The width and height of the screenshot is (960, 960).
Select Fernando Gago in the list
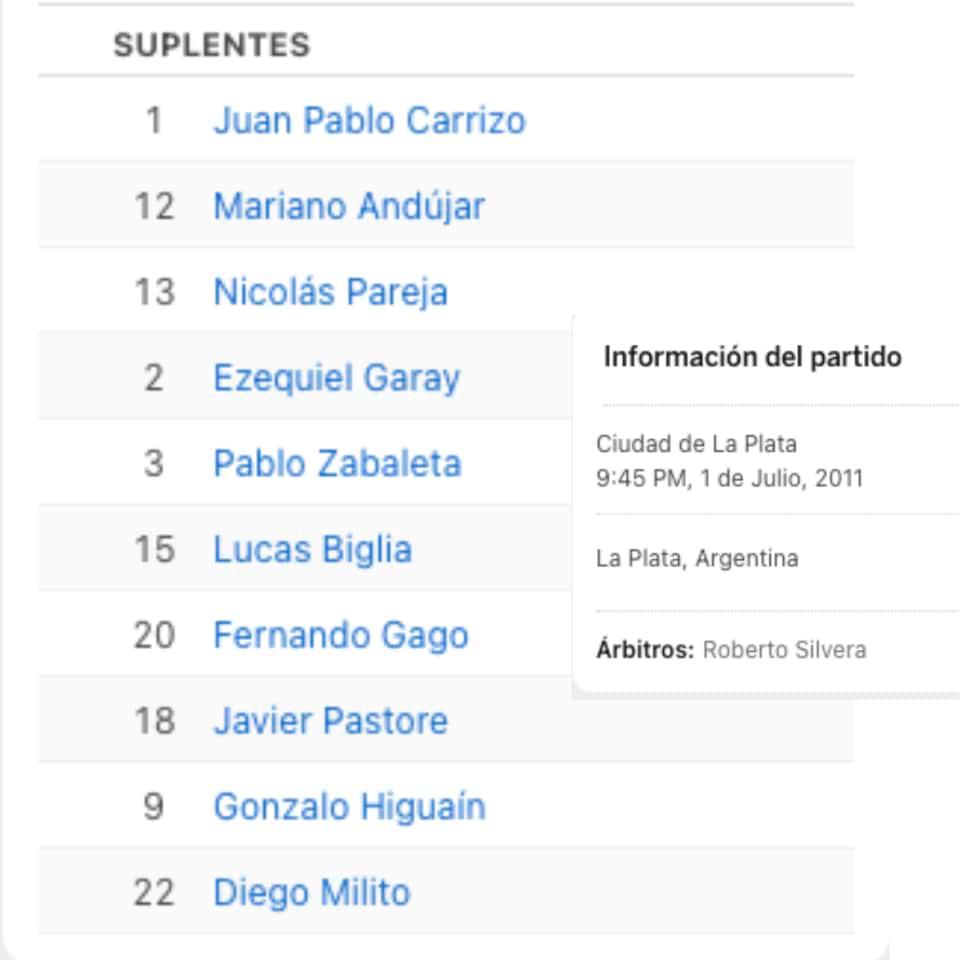341,635
